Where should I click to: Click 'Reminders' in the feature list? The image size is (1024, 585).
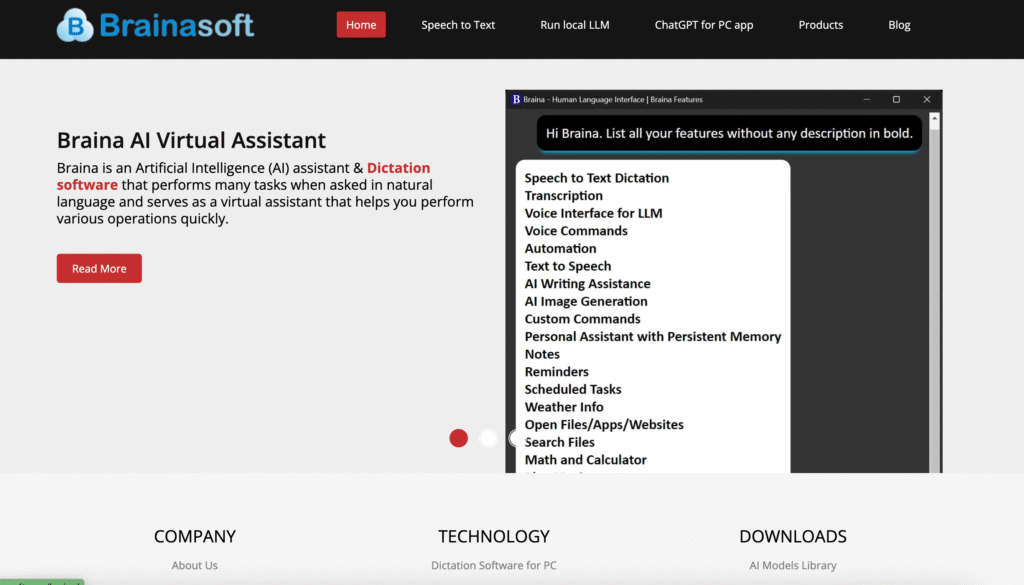tap(556, 372)
